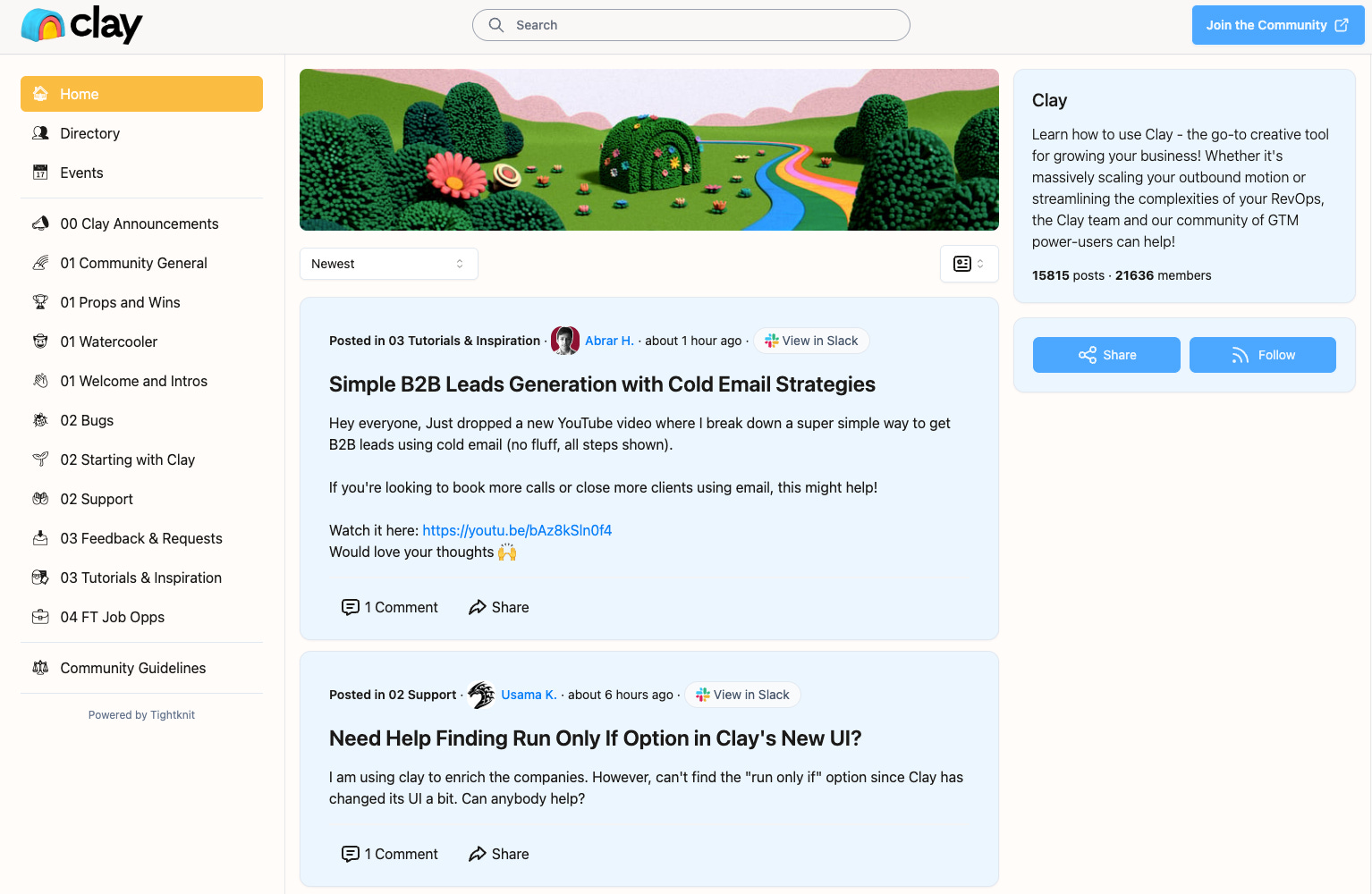Open 02 Starting with Clay channel
Viewport: 1372px width, 894px height.
click(x=141, y=460)
